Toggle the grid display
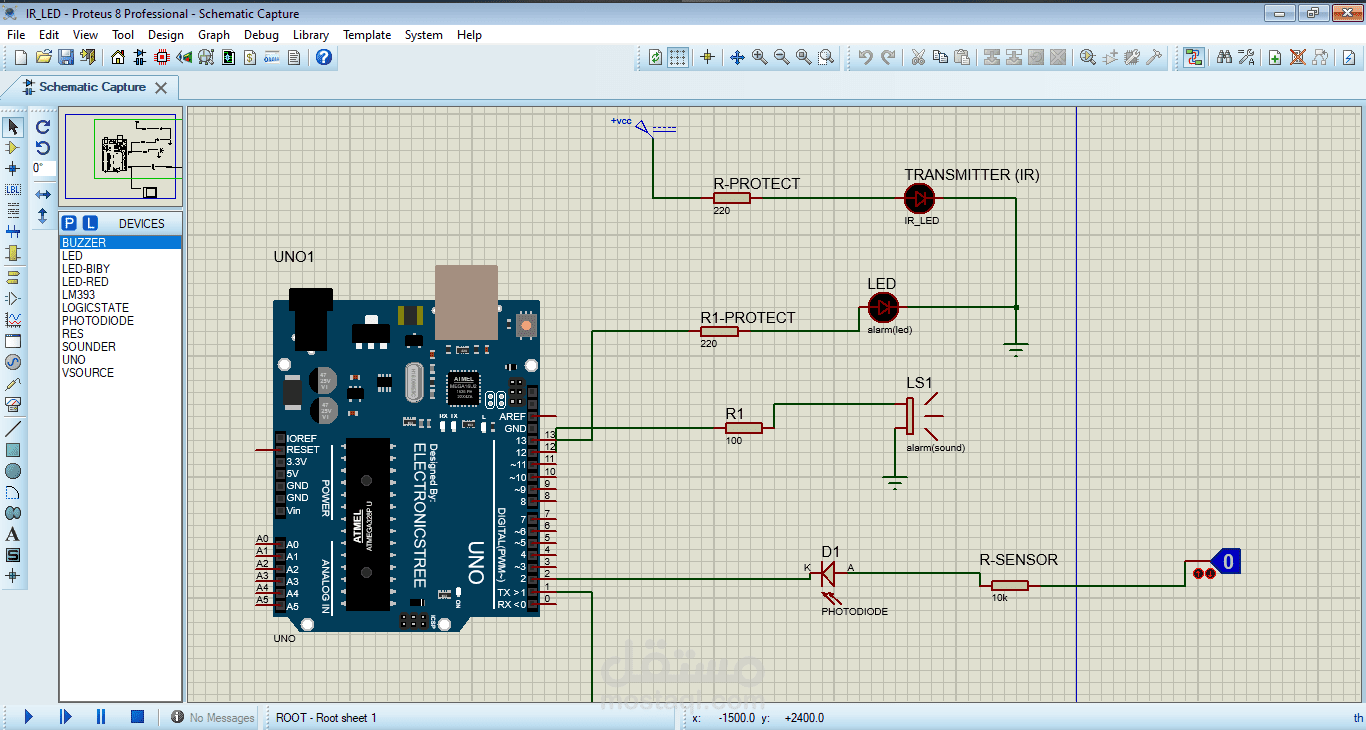1366x730 pixels. (x=678, y=57)
